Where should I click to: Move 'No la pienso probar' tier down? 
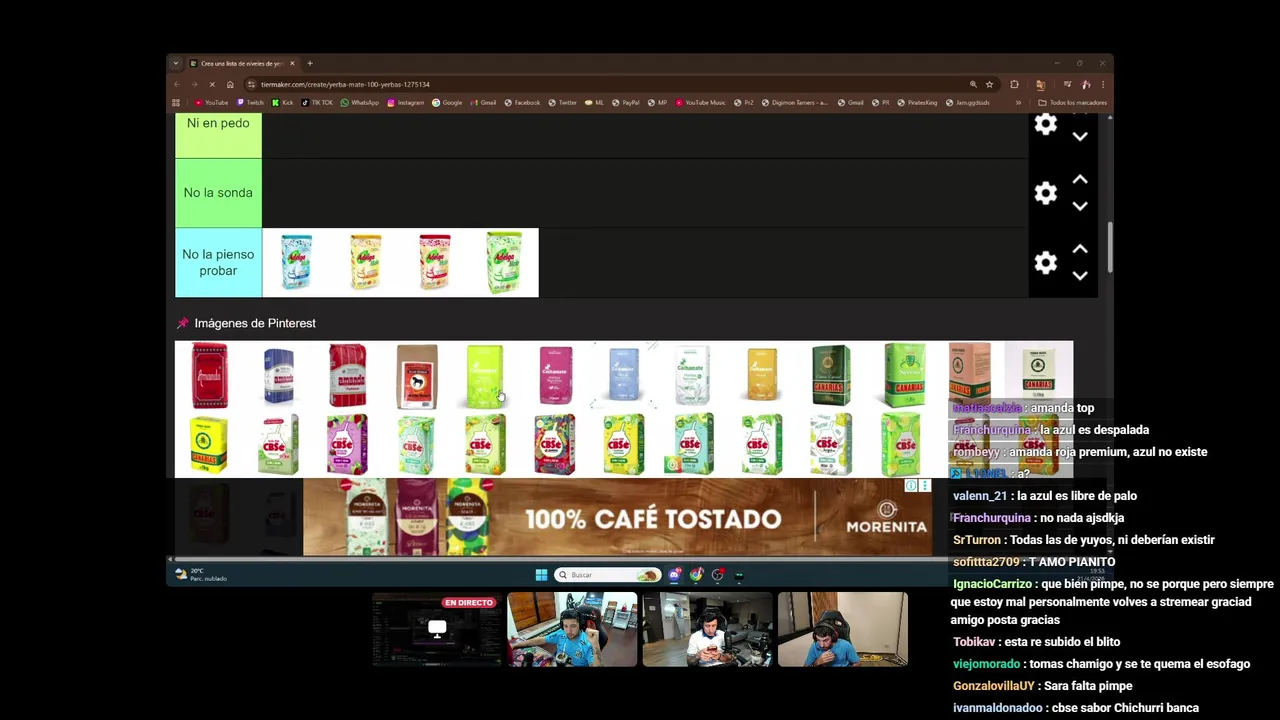[x=1080, y=275]
